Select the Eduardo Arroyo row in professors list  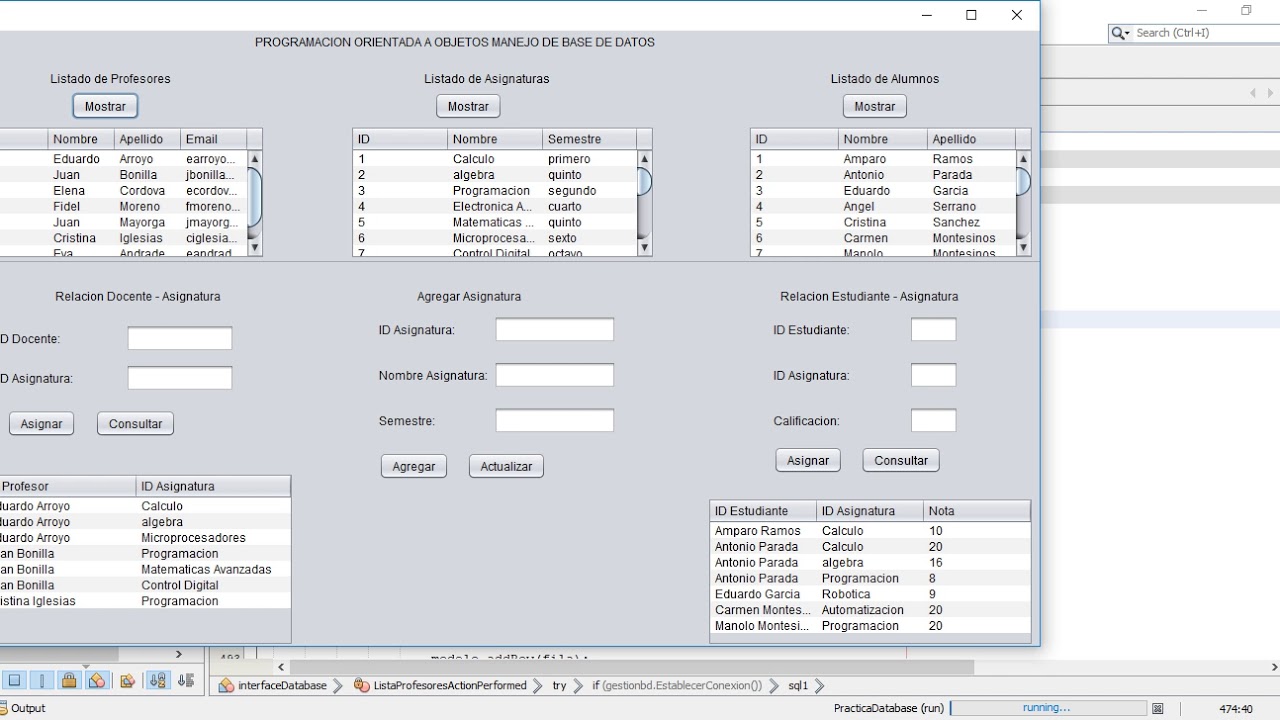124,159
